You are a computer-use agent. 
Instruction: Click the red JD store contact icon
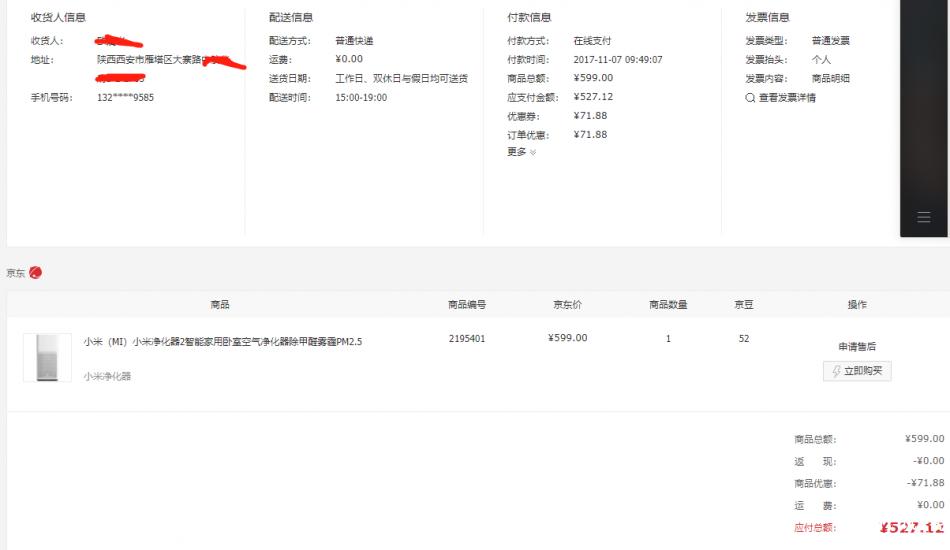pos(36,273)
